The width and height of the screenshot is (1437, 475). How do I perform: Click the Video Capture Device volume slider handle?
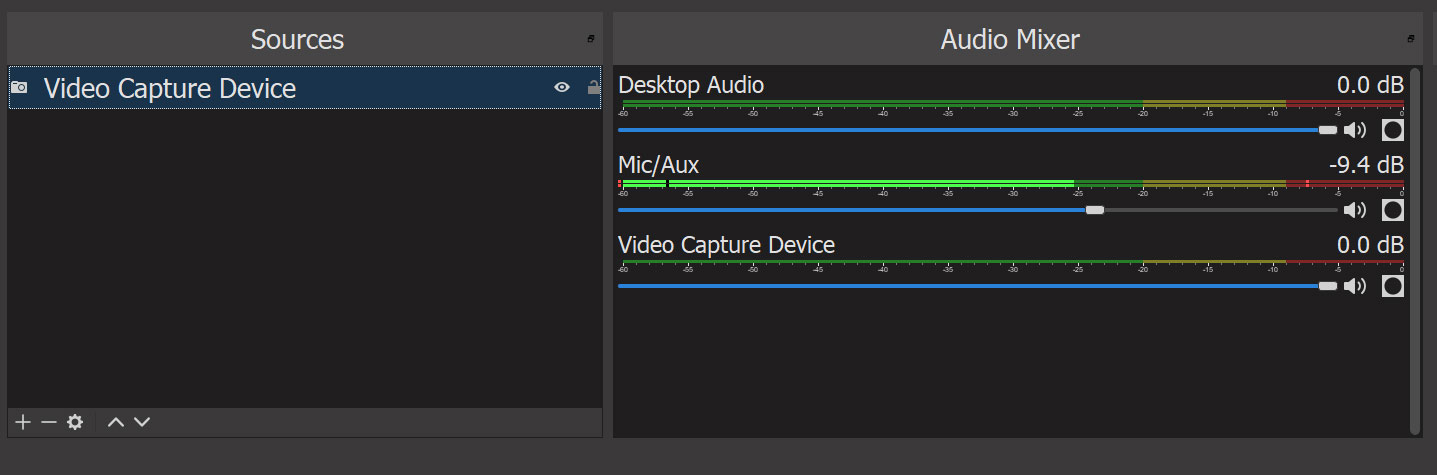pos(1327,286)
